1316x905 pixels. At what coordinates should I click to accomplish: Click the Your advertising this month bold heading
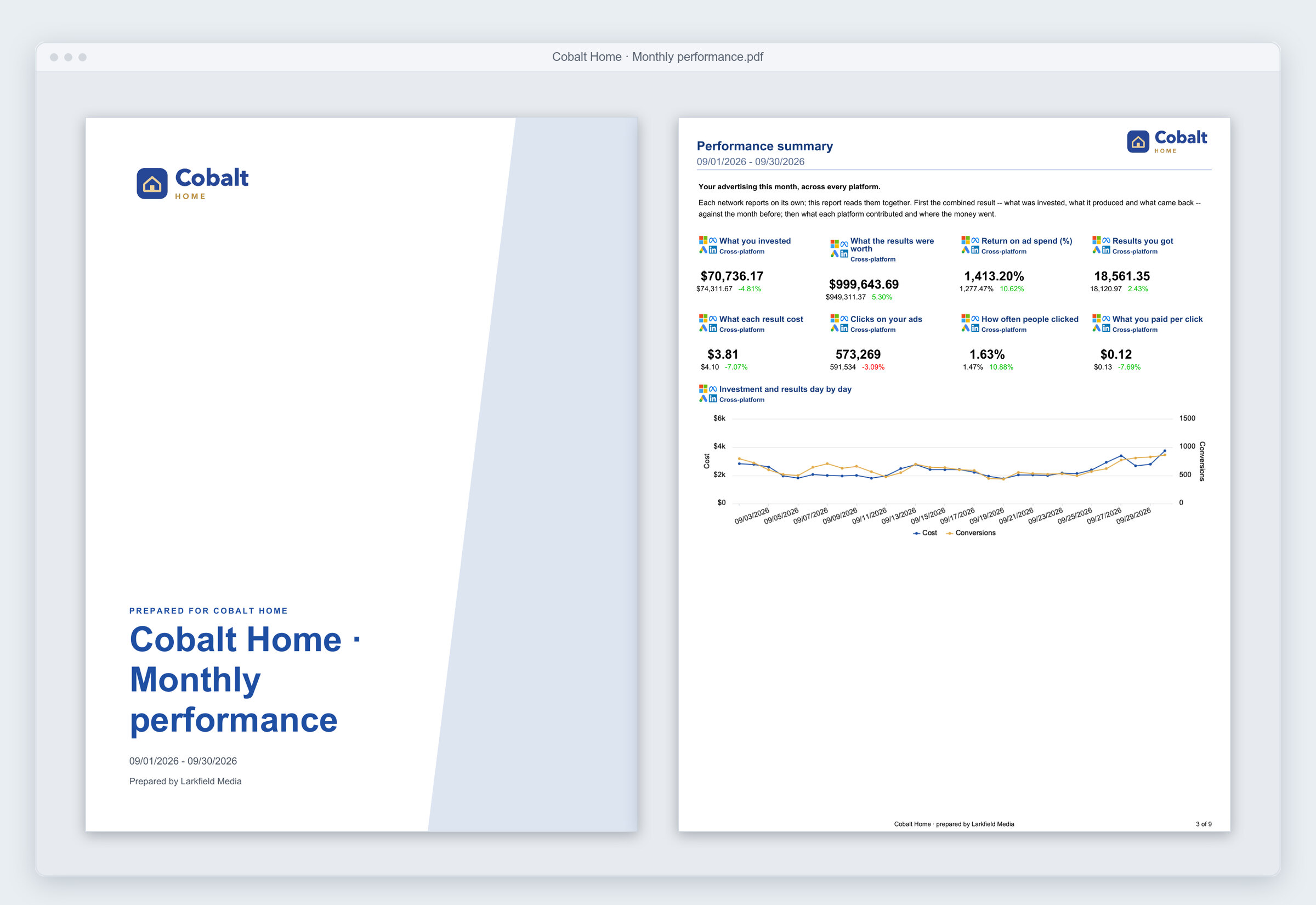789,186
